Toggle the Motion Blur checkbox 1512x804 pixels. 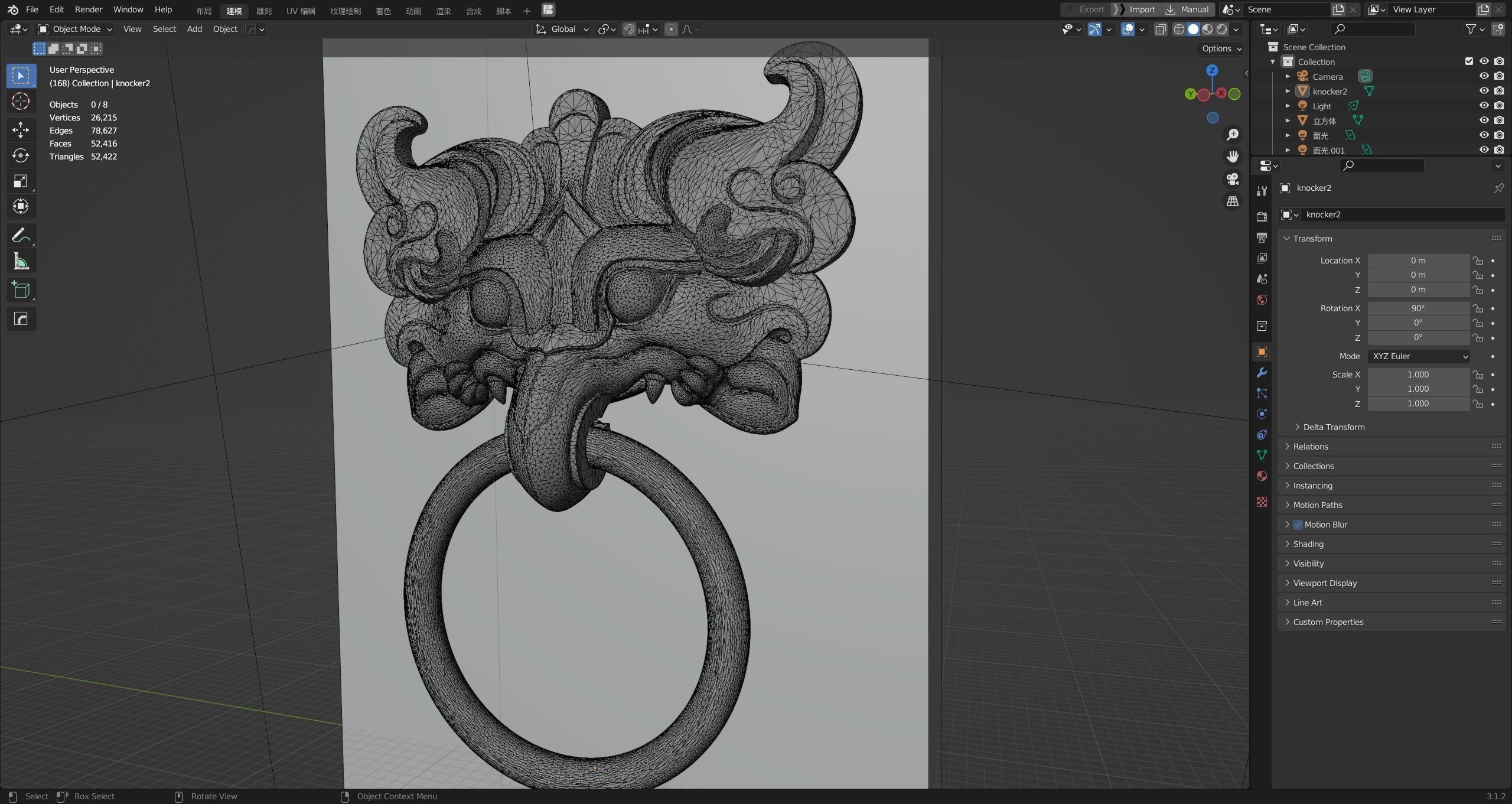tap(1298, 525)
